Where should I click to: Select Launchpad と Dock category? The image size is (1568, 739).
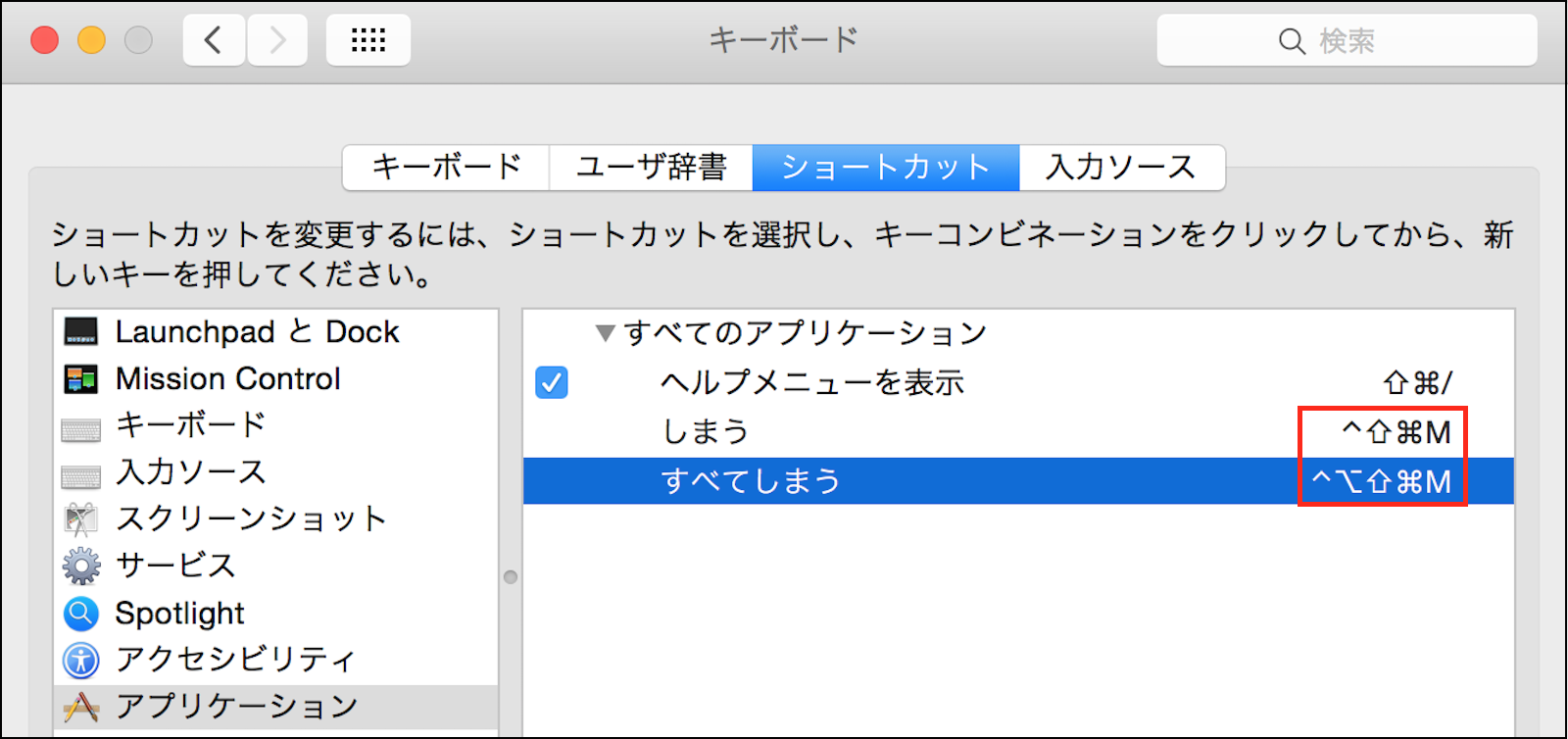pos(276,332)
